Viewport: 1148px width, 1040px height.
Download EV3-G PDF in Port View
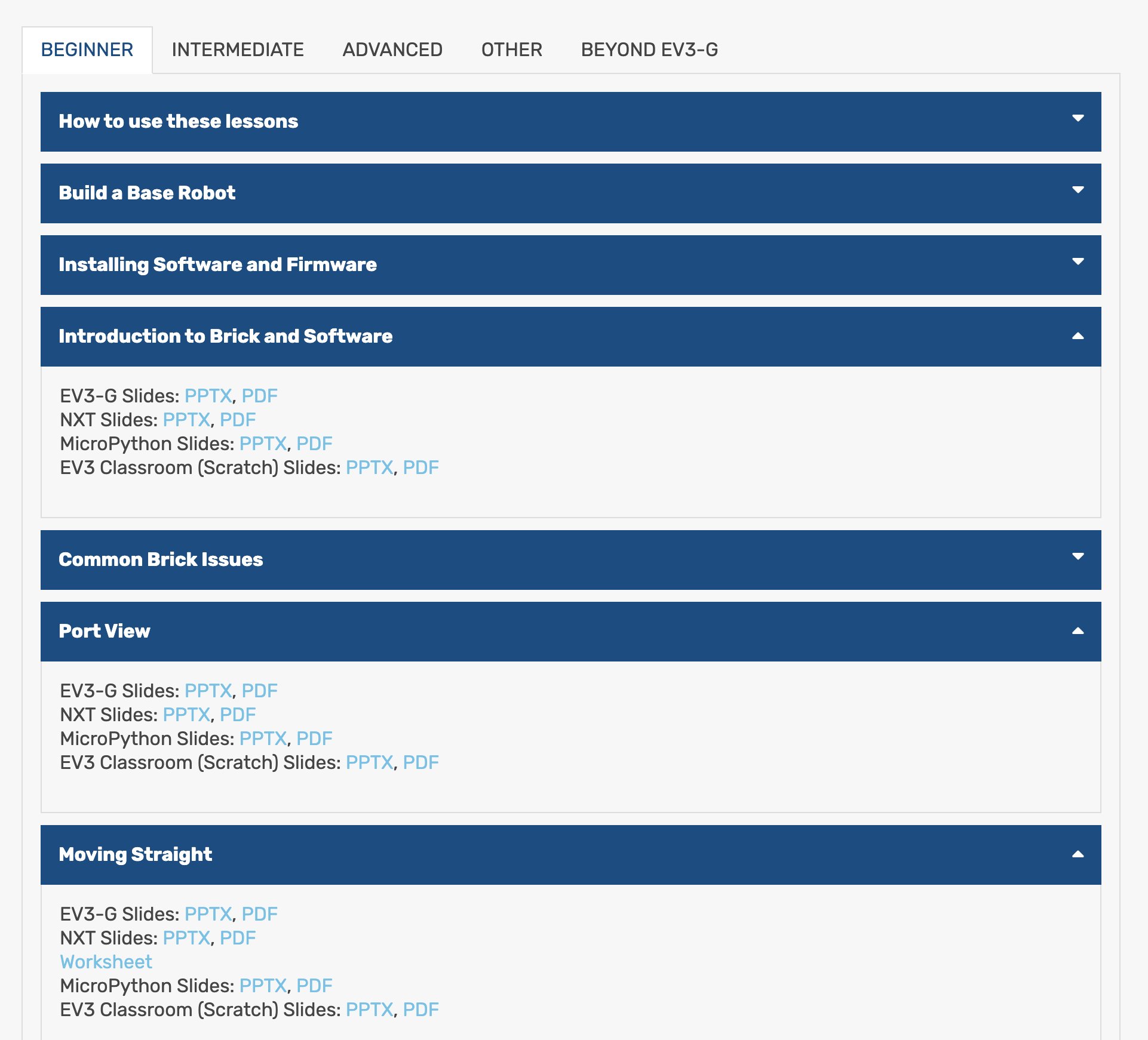259,691
